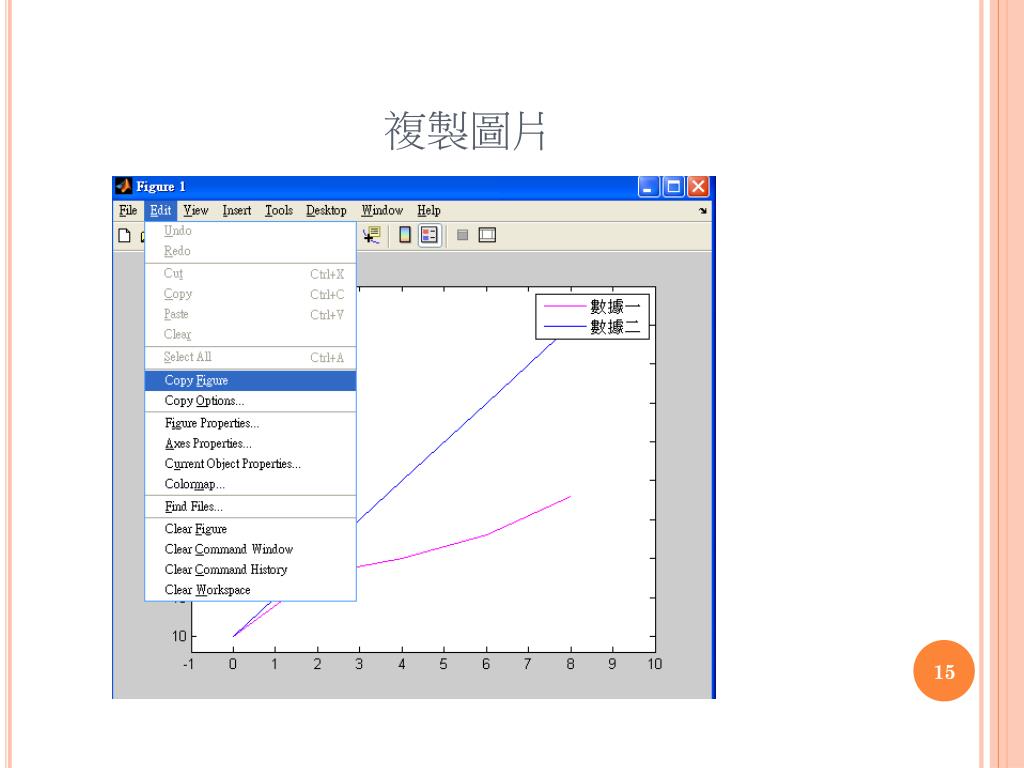The width and height of the screenshot is (1024, 768).
Task: Click the Figure 1 title bar text
Action: point(161,187)
